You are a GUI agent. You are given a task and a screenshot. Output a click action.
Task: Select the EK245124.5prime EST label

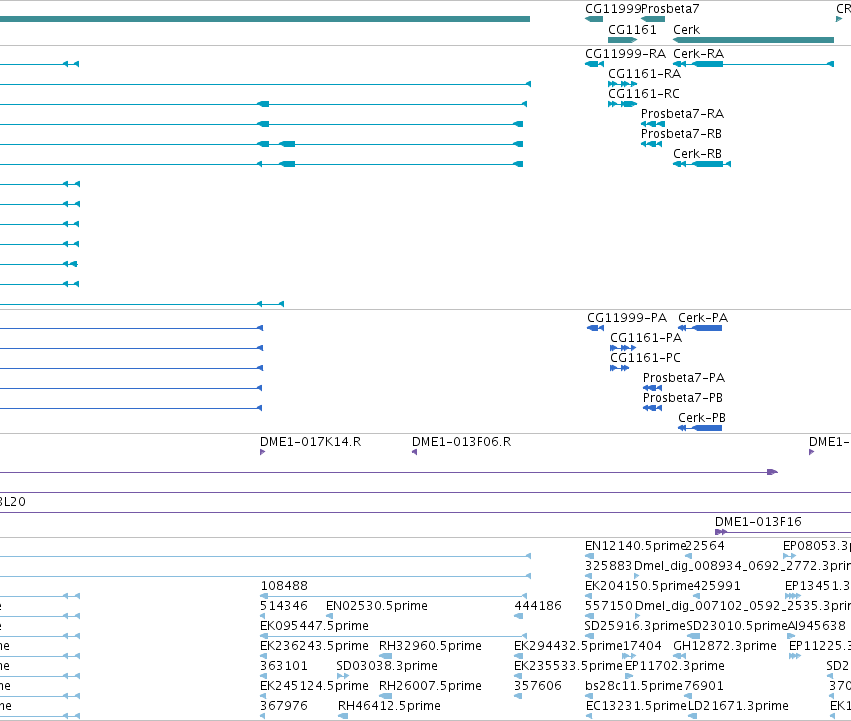tap(314, 686)
